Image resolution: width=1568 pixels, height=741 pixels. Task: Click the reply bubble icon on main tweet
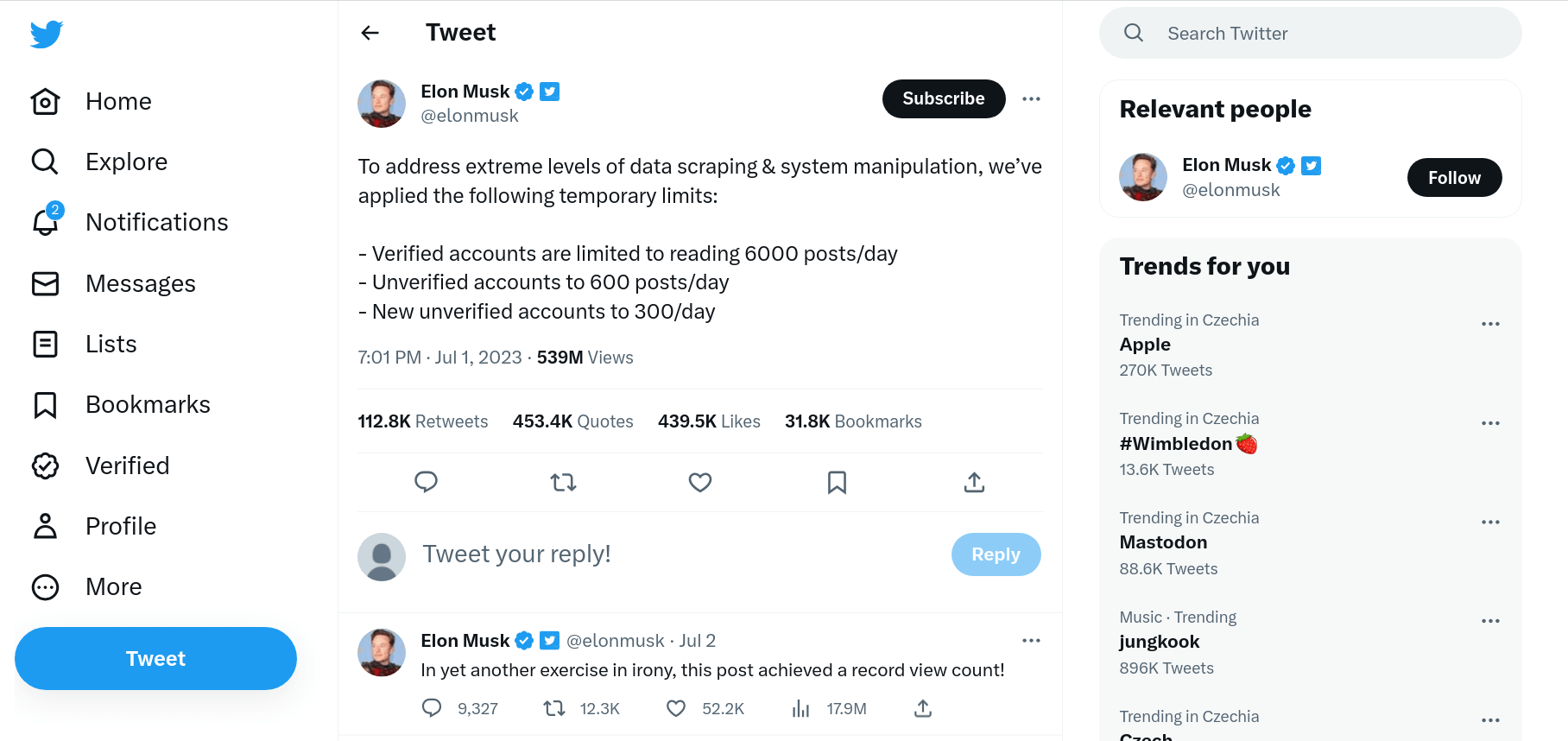427,482
